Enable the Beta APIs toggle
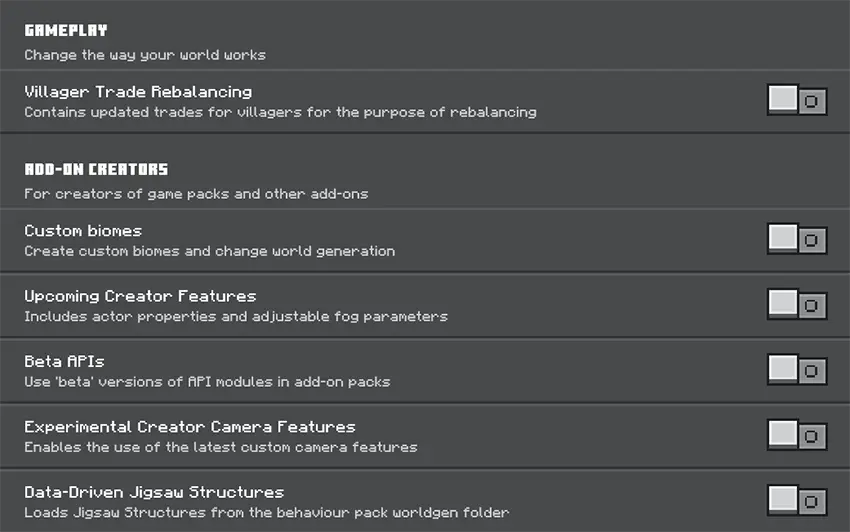The height and width of the screenshot is (532, 850). click(797, 370)
